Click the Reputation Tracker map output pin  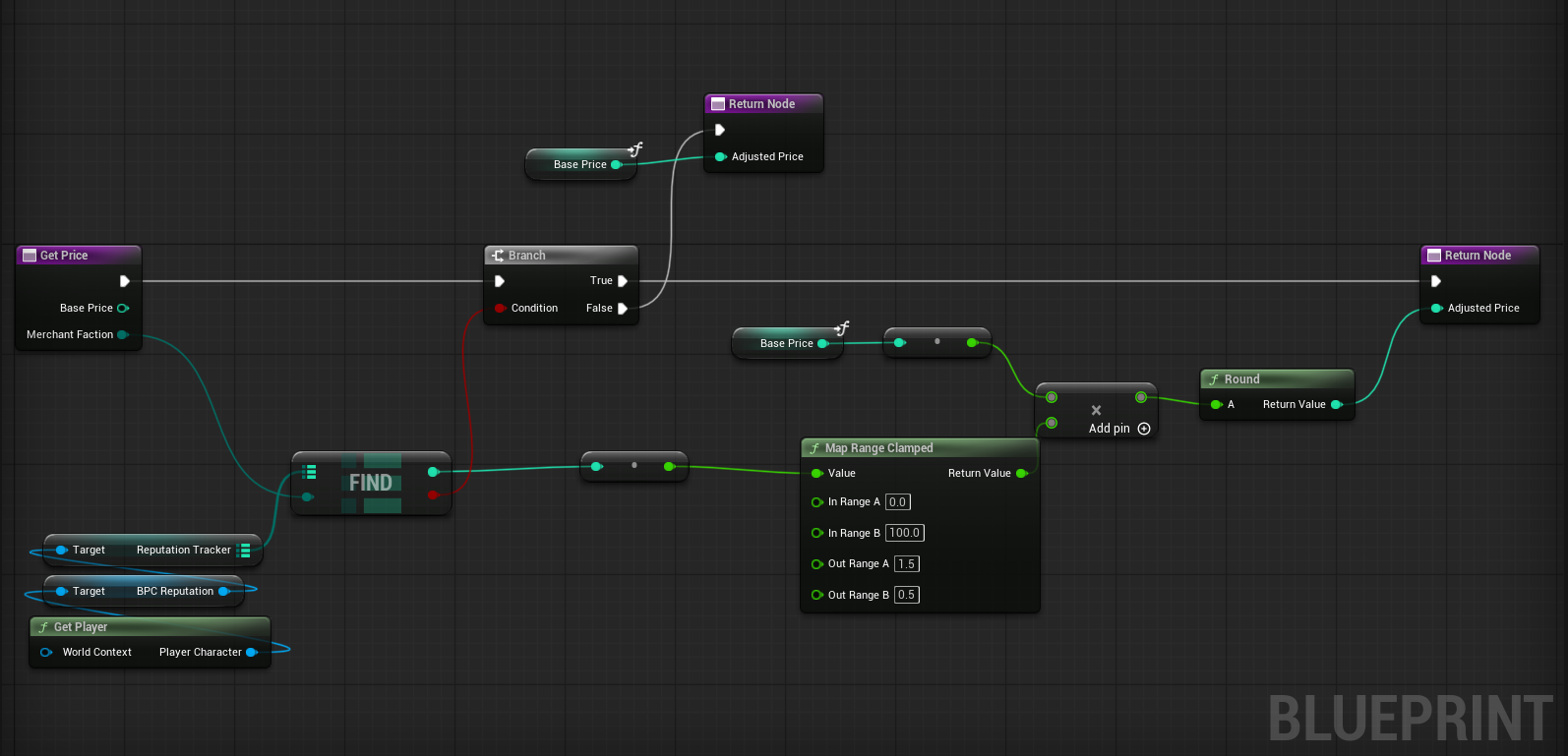point(243,551)
